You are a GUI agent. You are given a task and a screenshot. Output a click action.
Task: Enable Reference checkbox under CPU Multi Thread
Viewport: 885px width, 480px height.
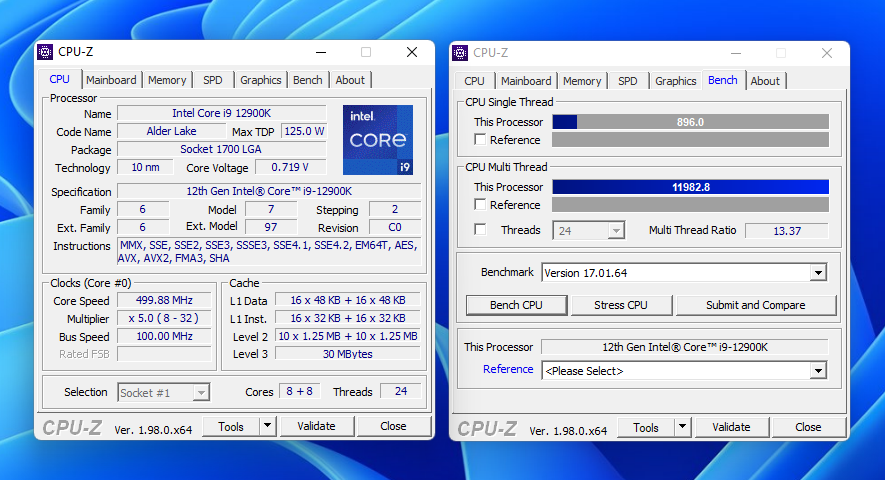480,204
